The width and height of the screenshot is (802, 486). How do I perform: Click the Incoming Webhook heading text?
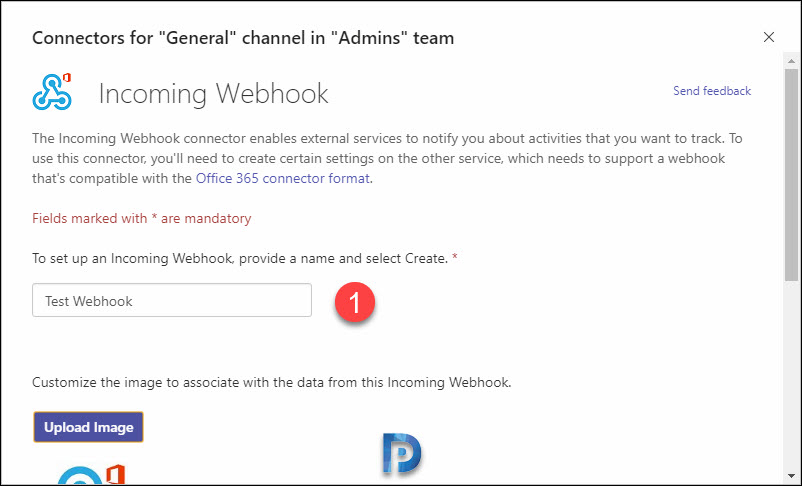[x=213, y=94]
